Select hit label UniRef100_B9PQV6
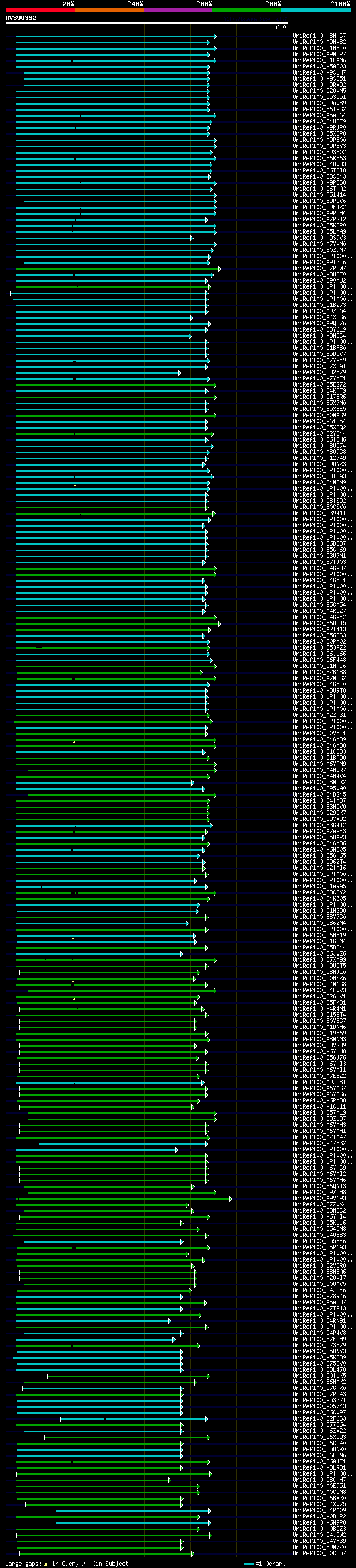 [x=319, y=201]
